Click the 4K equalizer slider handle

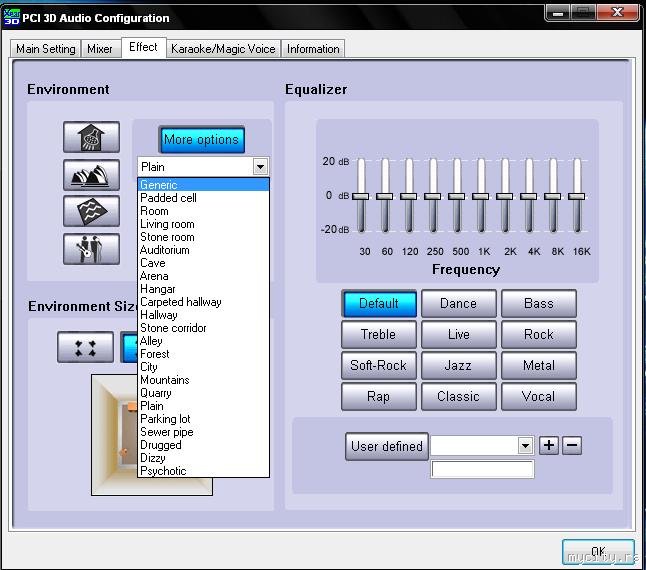tap(529, 196)
